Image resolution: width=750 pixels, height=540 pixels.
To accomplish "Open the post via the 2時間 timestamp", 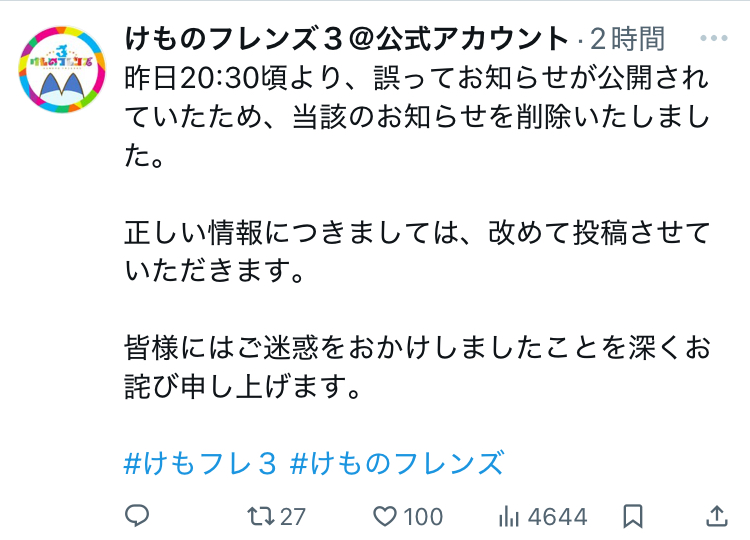I will [628, 39].
